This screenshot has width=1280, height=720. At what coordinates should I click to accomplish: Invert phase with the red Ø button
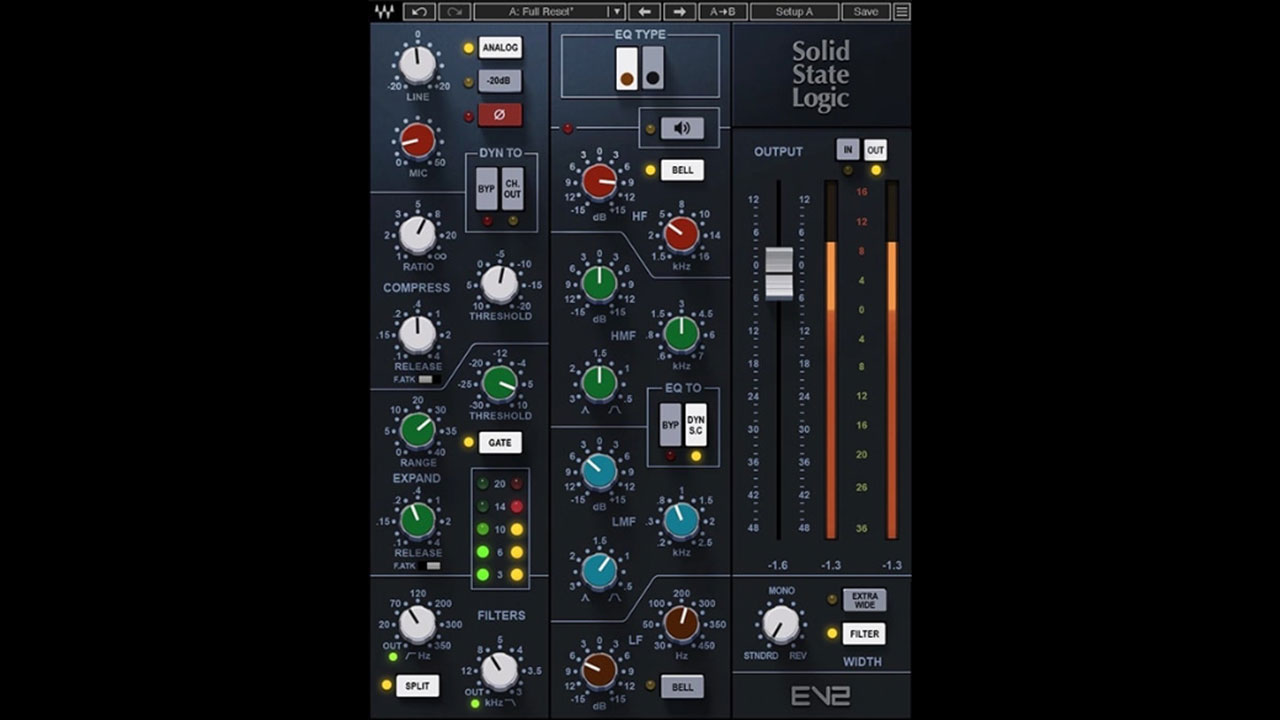(500, 115)
